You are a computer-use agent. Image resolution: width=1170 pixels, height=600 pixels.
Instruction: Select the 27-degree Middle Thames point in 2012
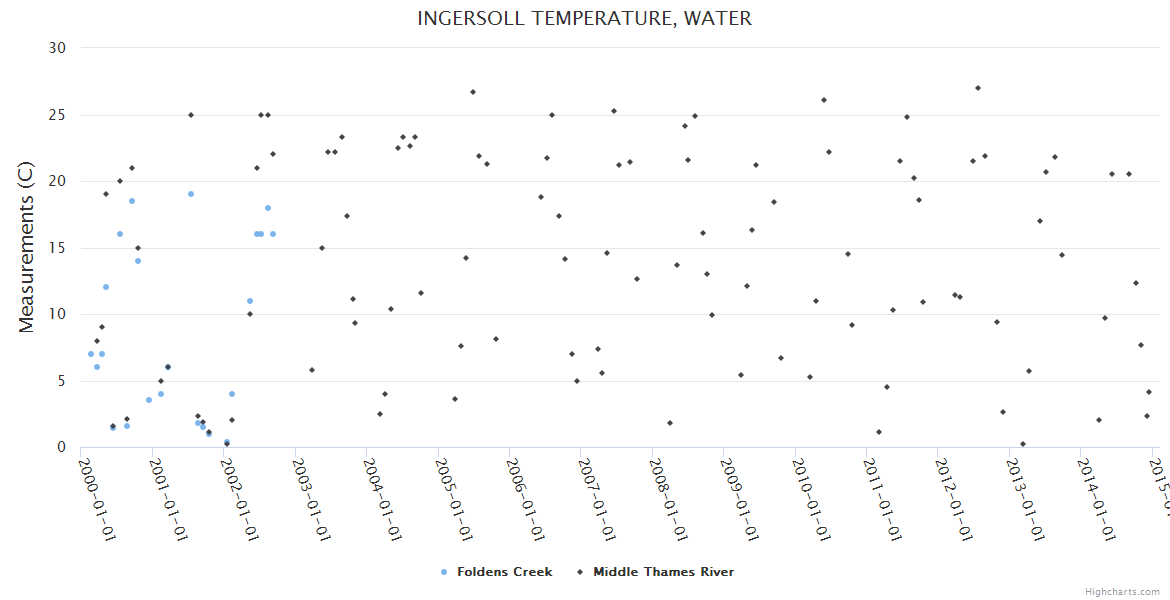click(978, 88)
